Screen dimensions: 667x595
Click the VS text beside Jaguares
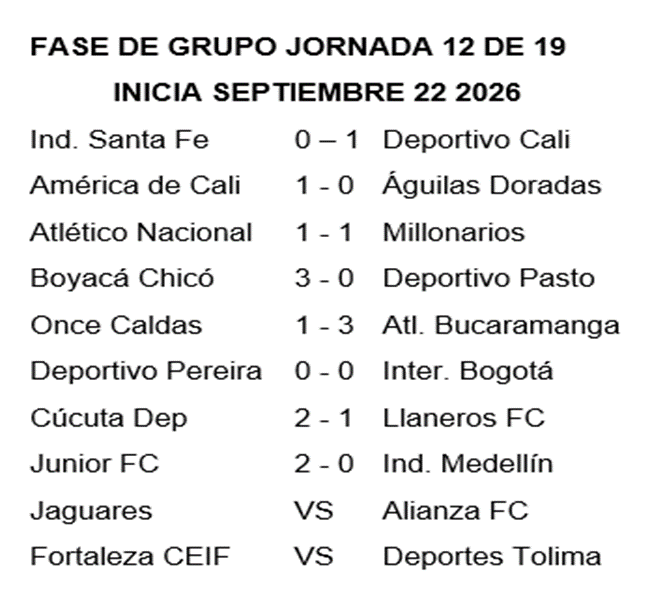(314, 510)
